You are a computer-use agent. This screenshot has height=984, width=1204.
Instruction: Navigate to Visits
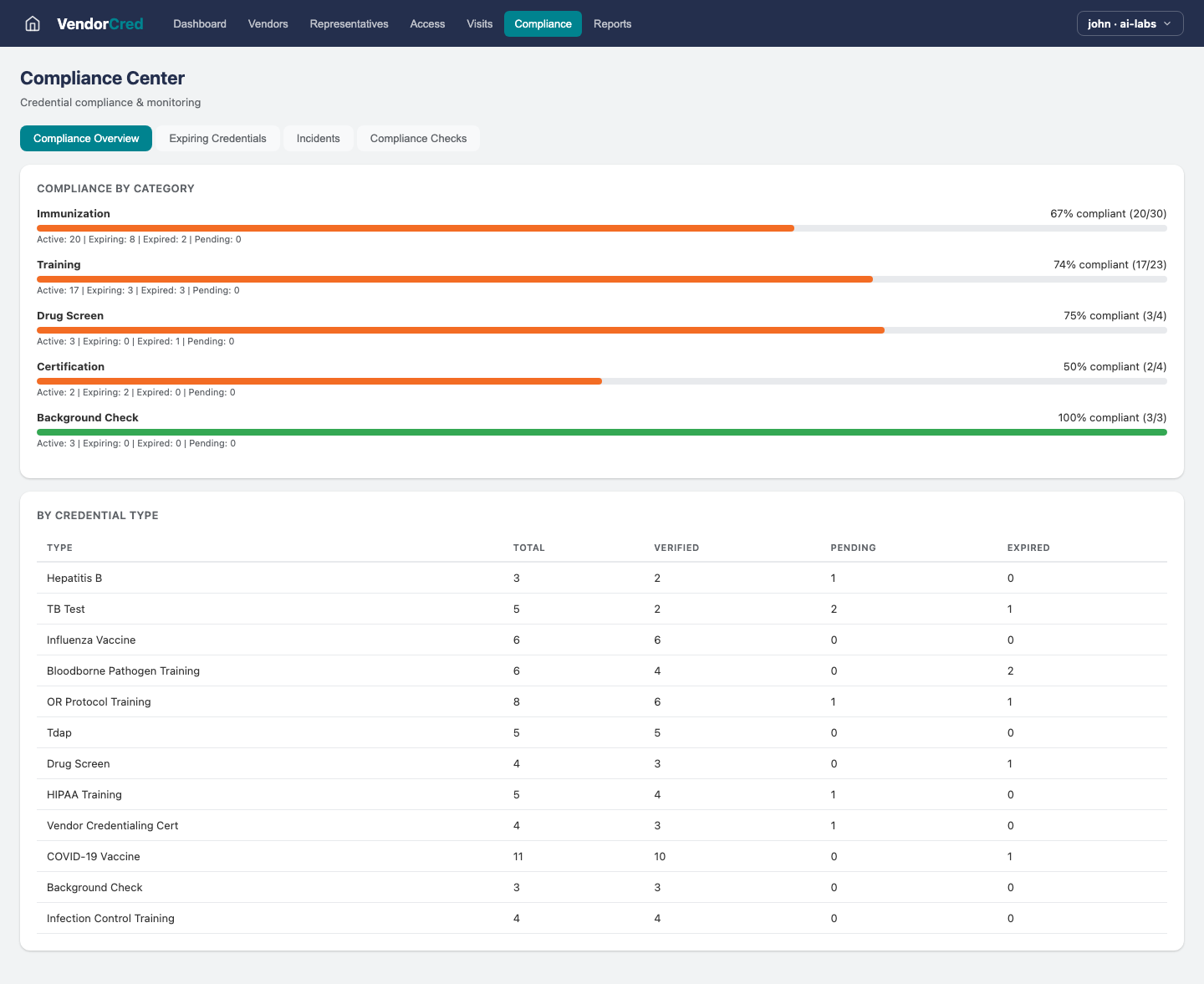[479, 23]
